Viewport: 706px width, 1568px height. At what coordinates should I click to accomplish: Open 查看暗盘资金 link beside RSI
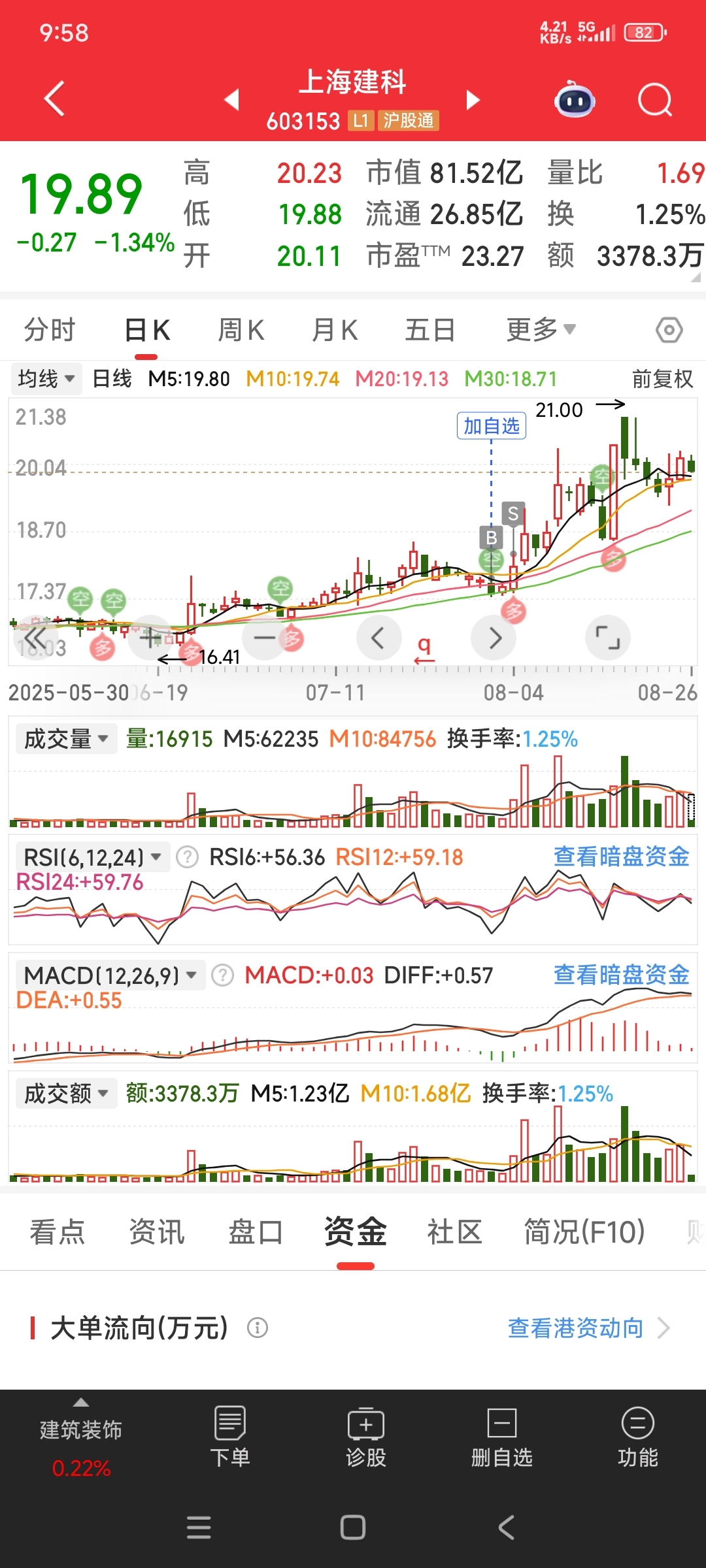click(622, 857)
